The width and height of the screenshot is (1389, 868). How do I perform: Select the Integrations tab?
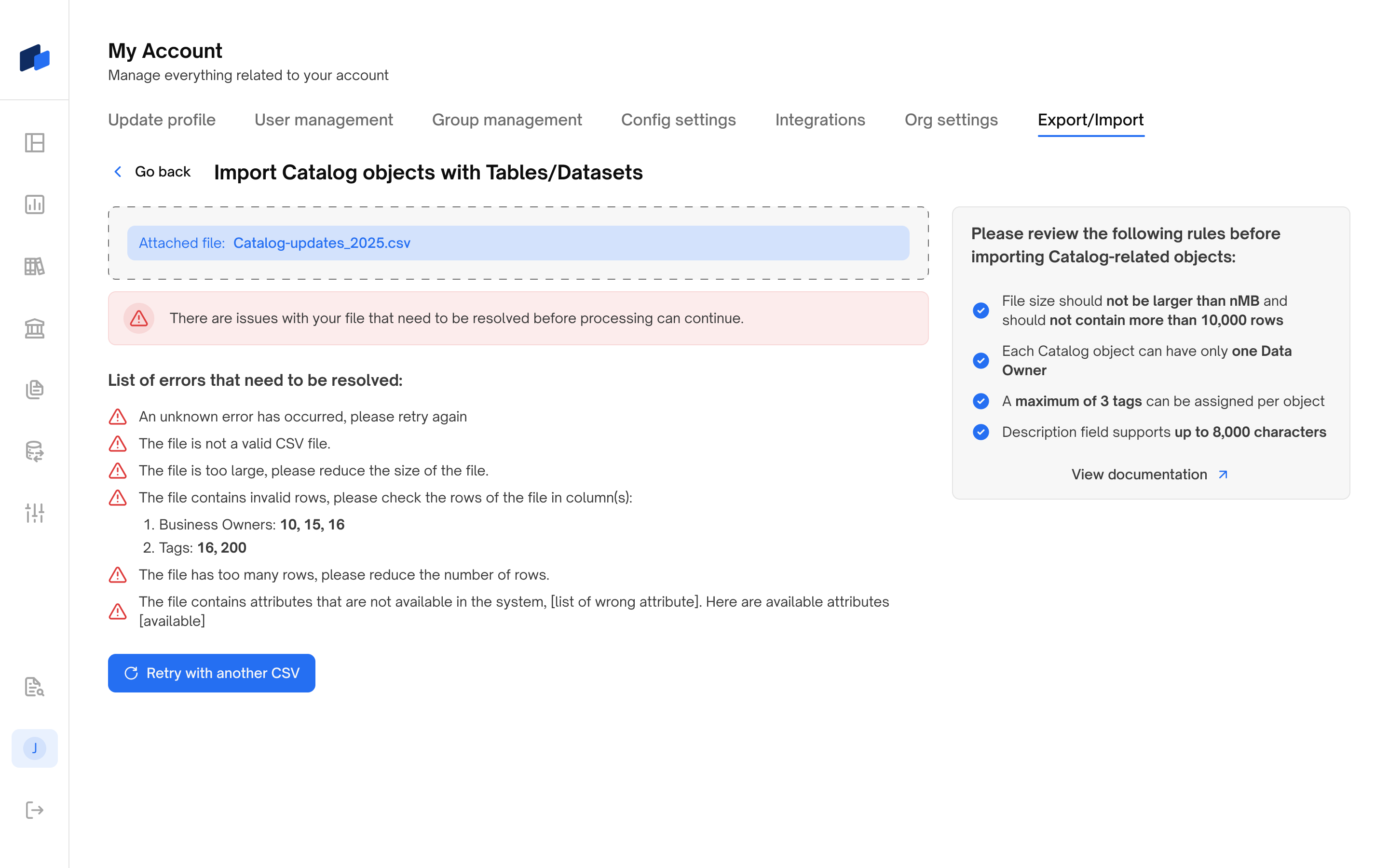819,120
